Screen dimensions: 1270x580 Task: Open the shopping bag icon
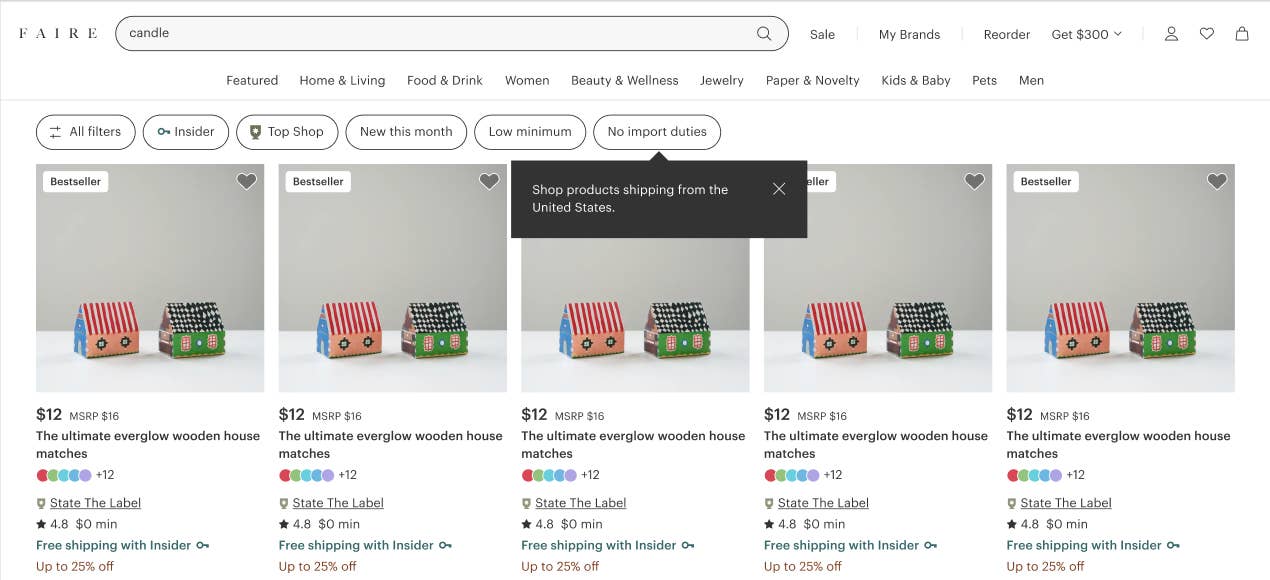[1242, 34]
